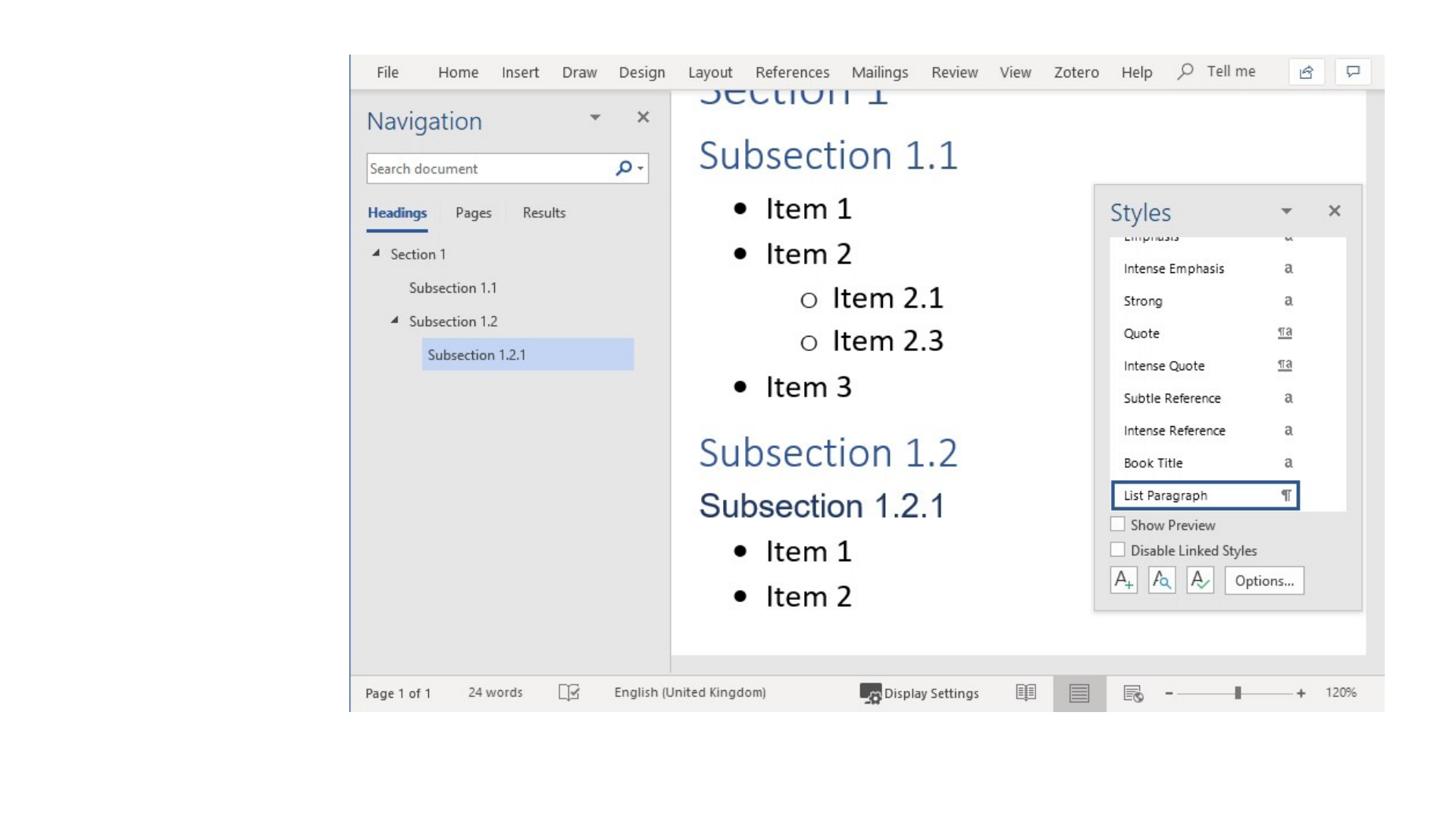Collapse Section 1 in heading tree
The width and height of the screenshot is (1456, 819).
(x=376, y=253)
